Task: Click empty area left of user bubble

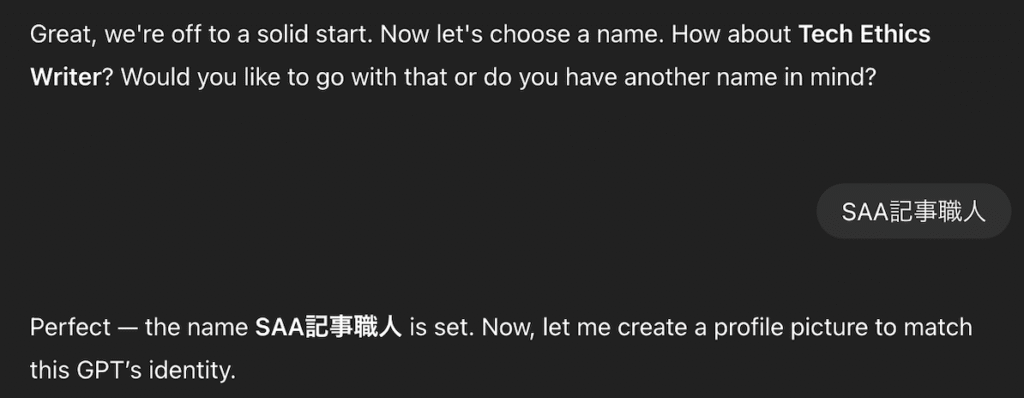Action: click(x=418, y=211)
